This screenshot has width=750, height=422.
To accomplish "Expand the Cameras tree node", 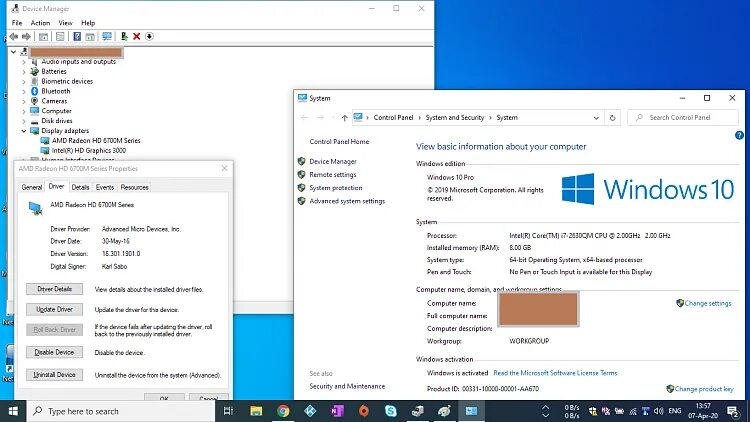I will click(24, 101).
